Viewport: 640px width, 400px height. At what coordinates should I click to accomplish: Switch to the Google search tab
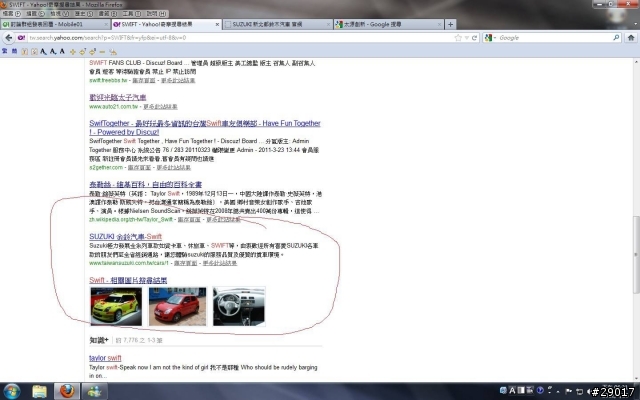[389, 24]
